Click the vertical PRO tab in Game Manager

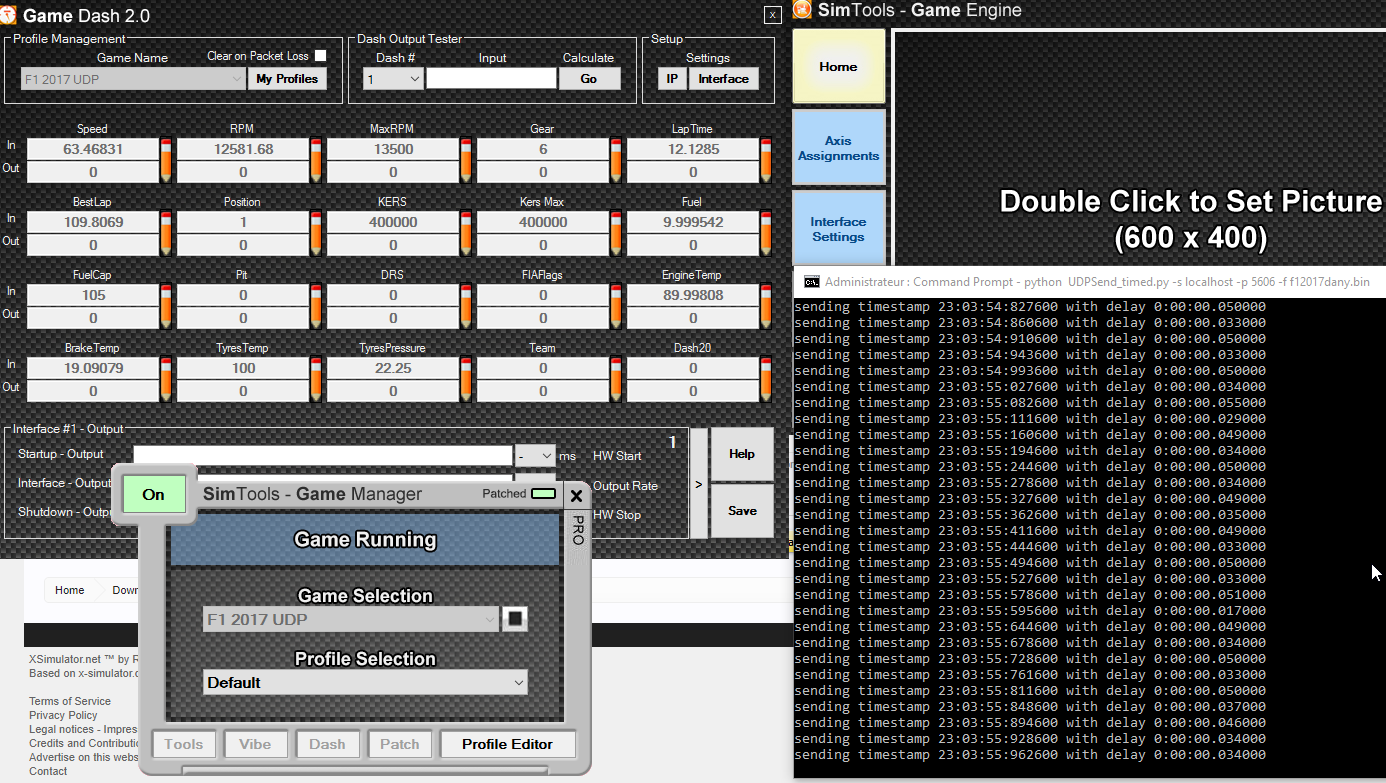point(577,530)
